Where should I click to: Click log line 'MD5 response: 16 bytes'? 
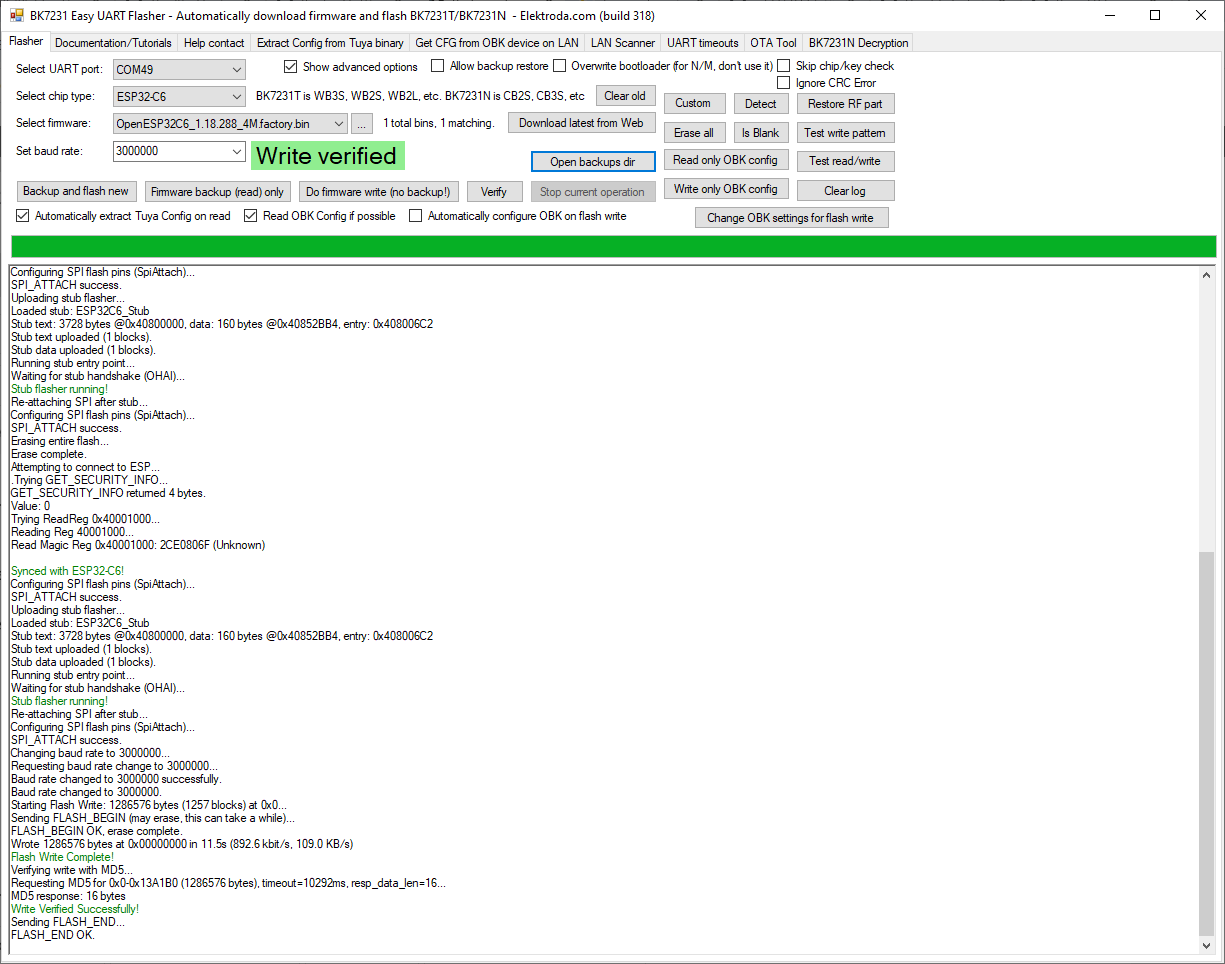pyautogui.click(x=68, y=896)
